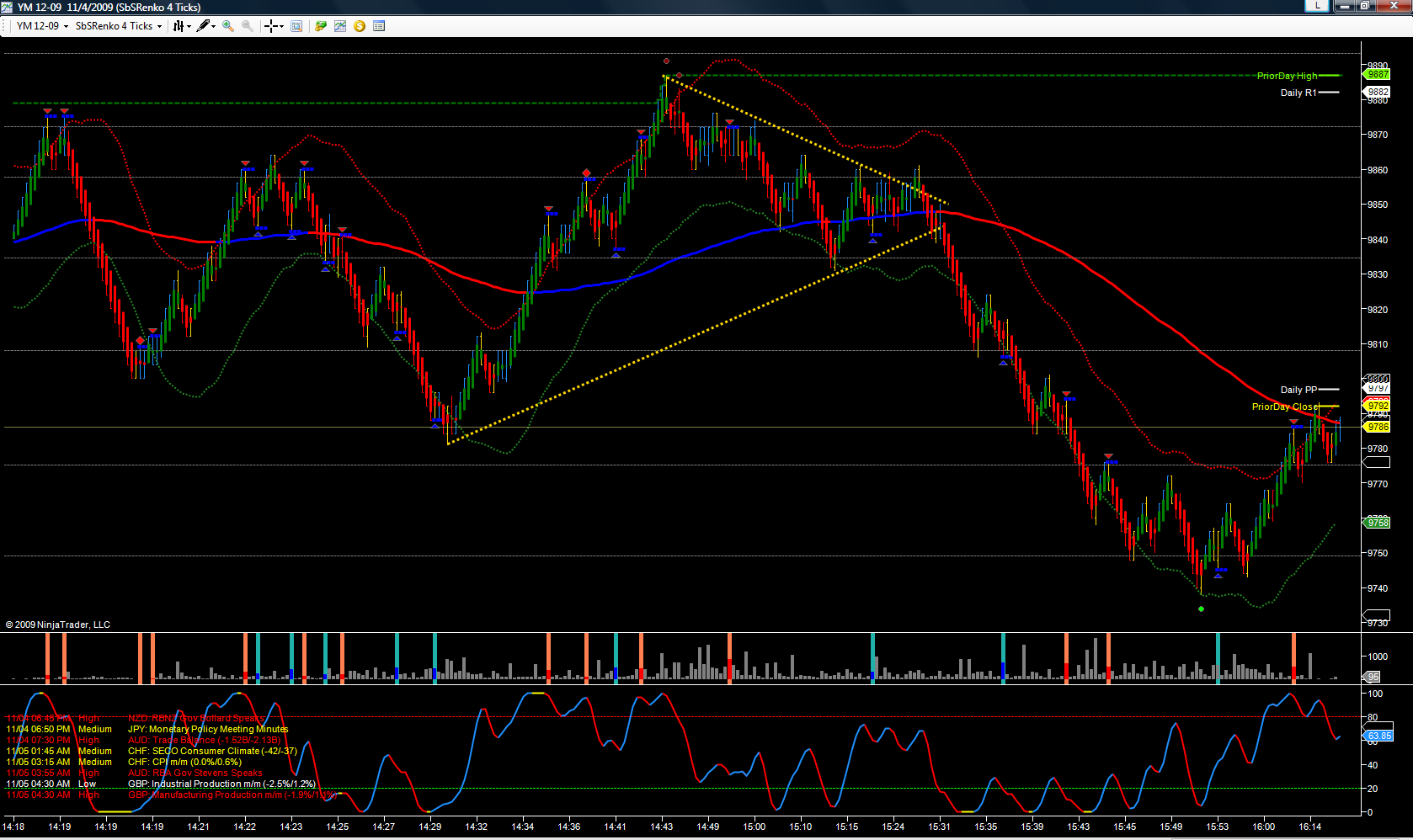Select the GBP Manufacturing Production m/m row
1413x840 pixels.
point(172,795)
